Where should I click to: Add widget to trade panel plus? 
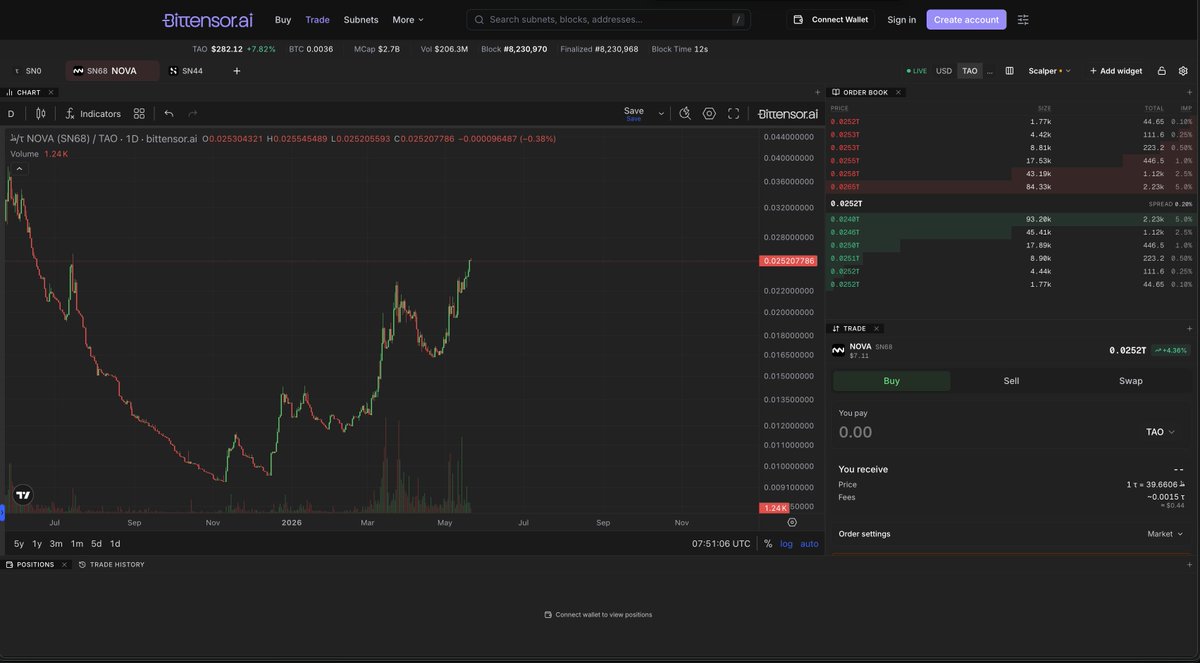[1189, 328]
